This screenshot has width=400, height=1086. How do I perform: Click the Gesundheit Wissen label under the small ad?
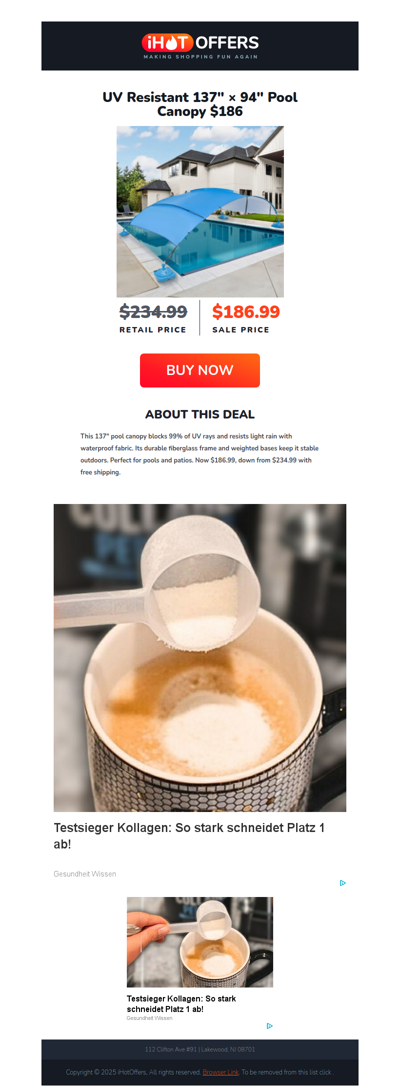[149, 1018]
